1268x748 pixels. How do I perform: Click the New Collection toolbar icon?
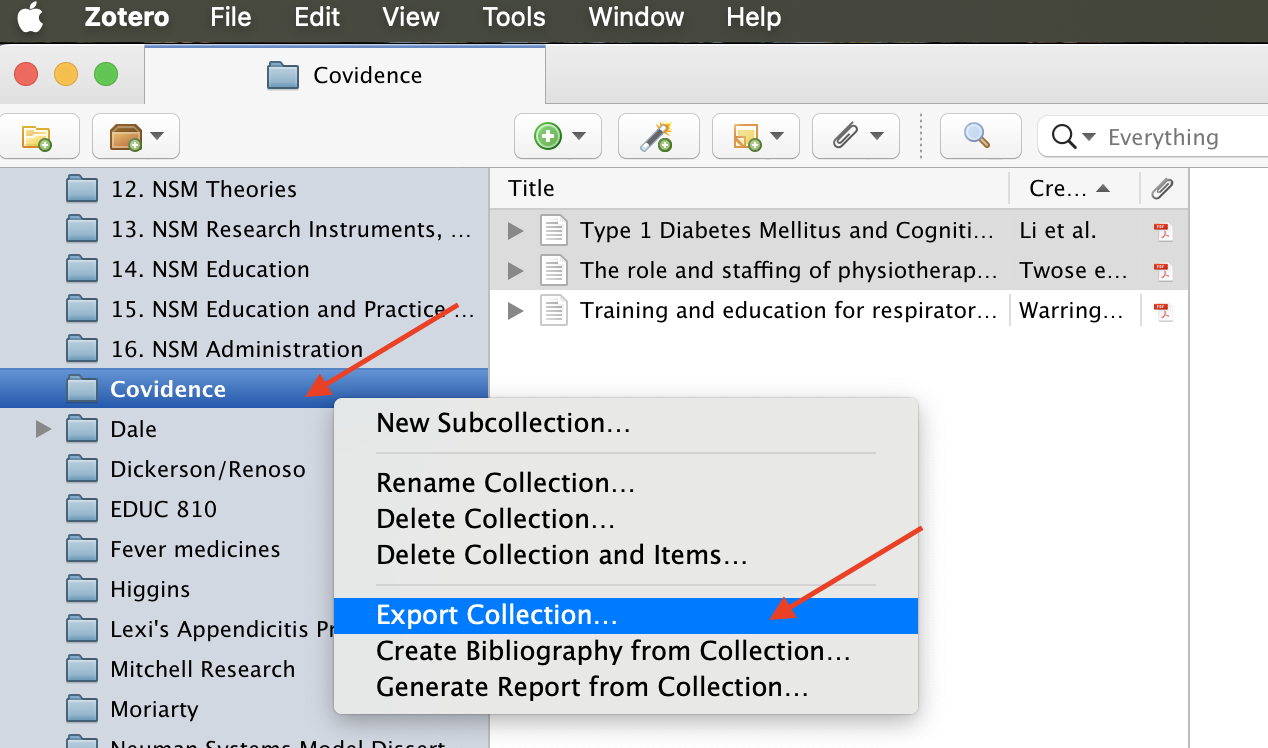(x=36, y=137)
